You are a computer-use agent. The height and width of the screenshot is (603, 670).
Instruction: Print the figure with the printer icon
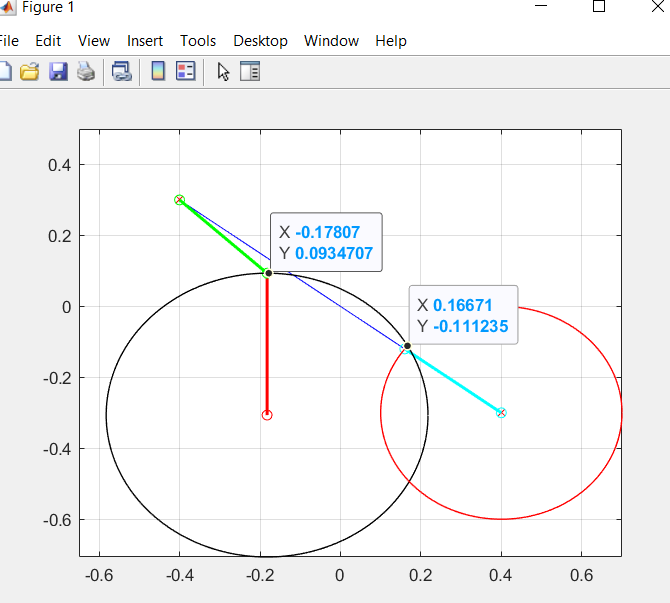point(85,72)
